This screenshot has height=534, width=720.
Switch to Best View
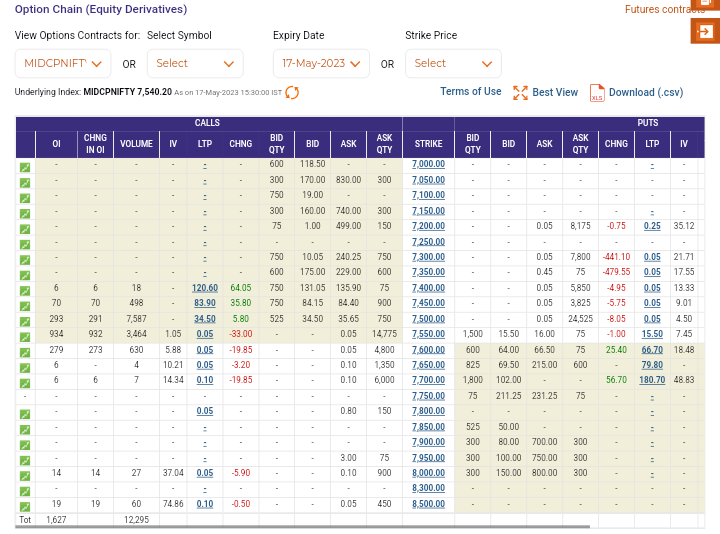545,92
